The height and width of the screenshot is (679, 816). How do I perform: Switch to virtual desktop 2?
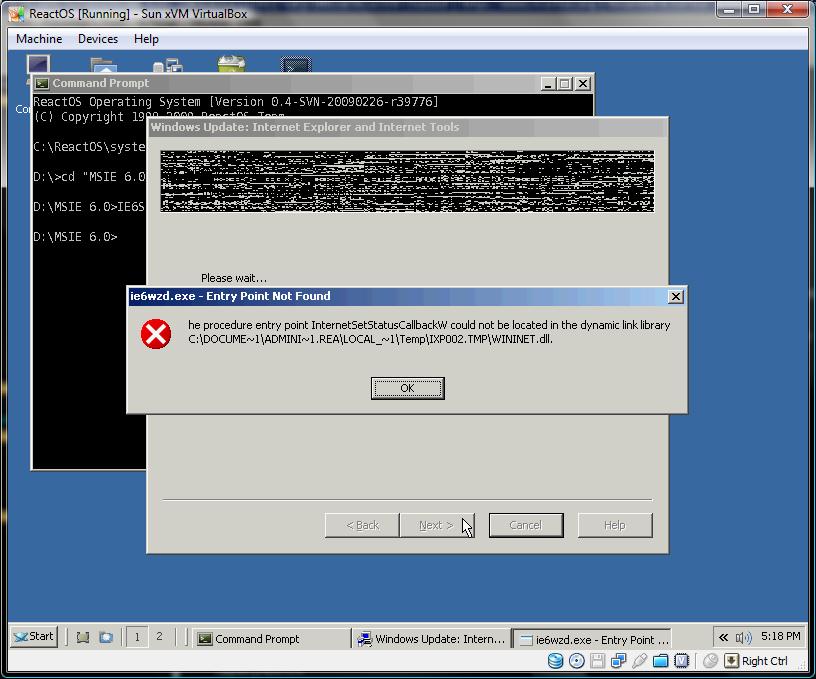159,637
